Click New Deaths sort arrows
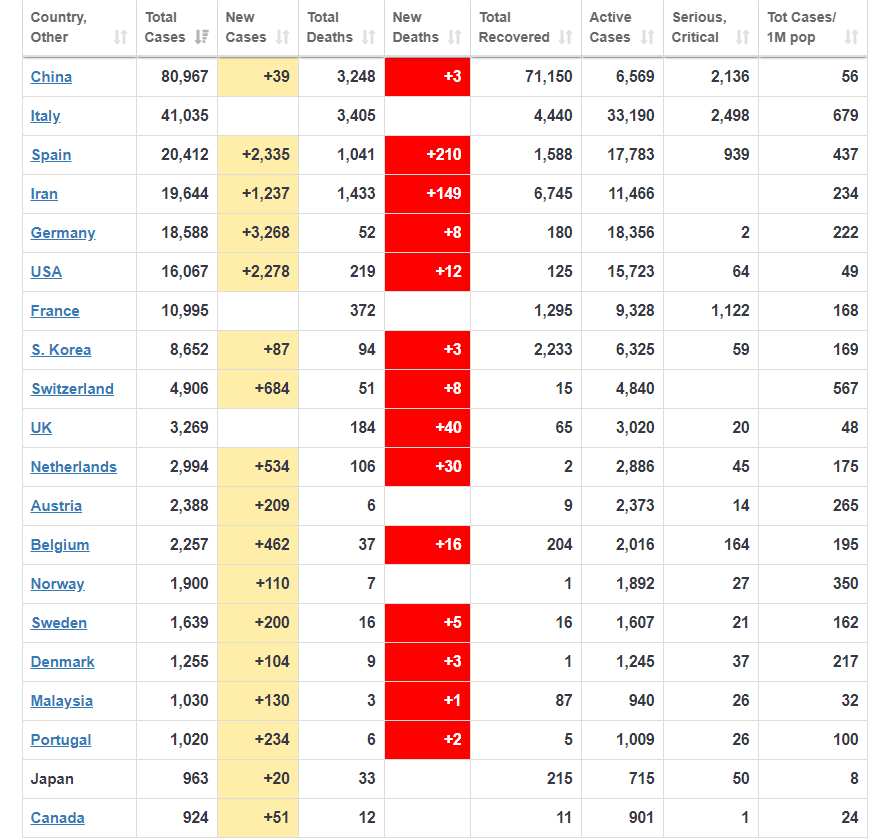This screenshot has width=894, height=838. pyautogui.click(x=454, y=38)
